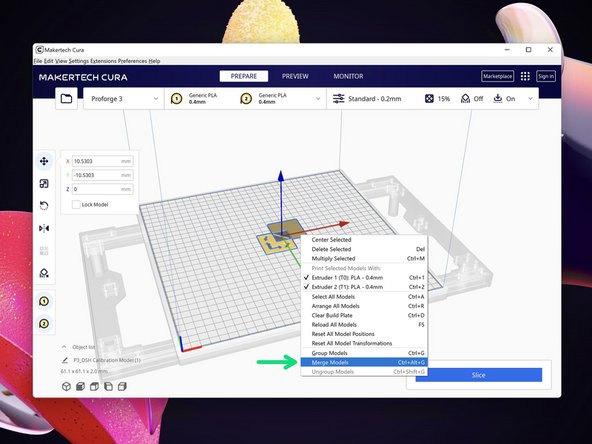Switch to left view cube icon
The image size is (592, 444).
pos(108,386)
